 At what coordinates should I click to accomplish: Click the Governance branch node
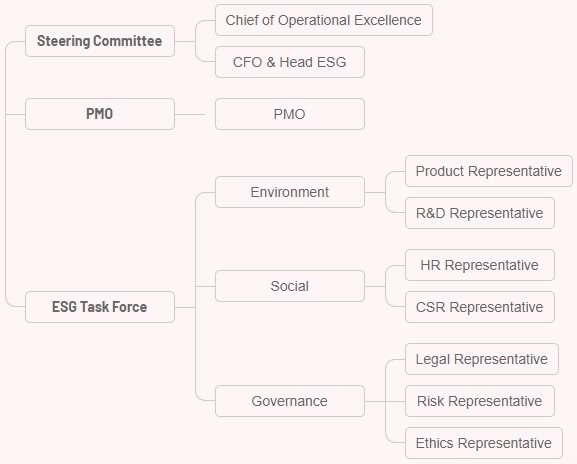[290, 401]
